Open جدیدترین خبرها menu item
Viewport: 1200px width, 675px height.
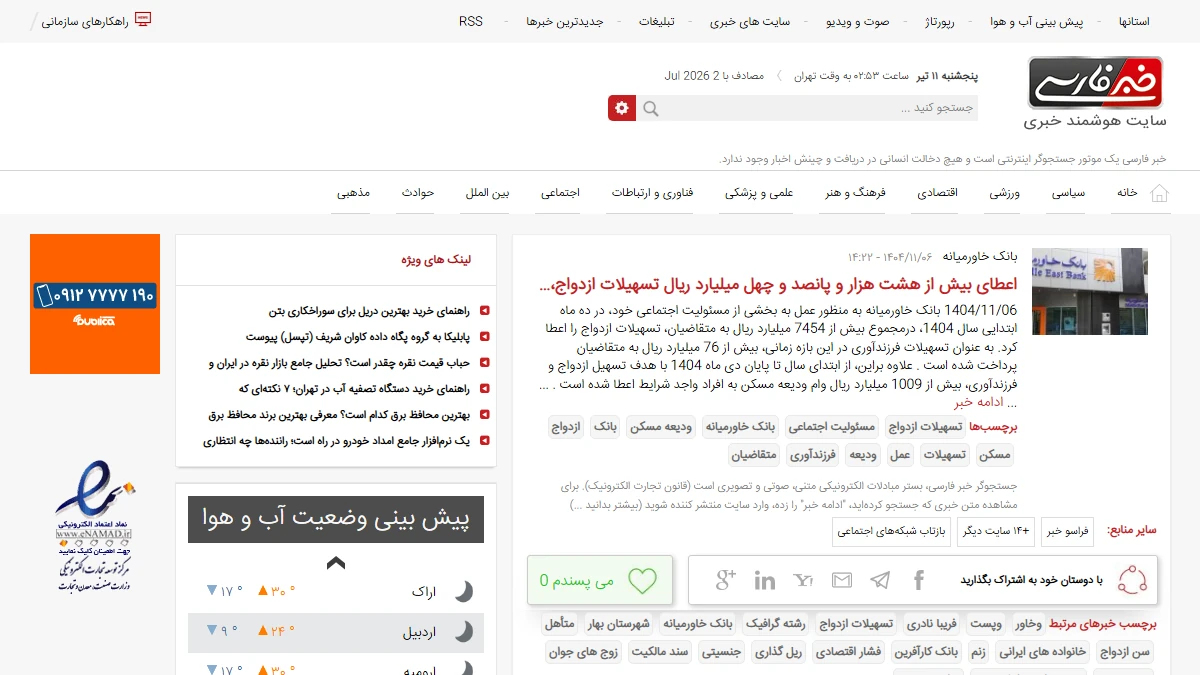click(565, 21)
